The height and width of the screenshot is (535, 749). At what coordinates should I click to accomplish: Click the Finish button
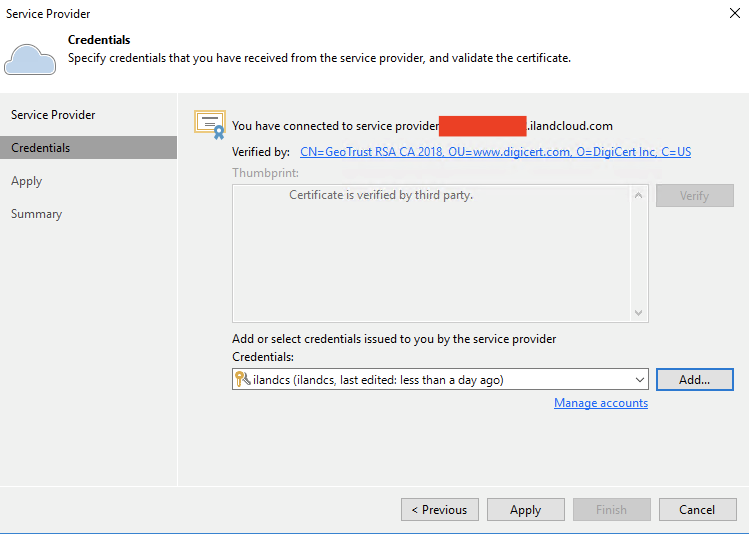pos(611,510)
